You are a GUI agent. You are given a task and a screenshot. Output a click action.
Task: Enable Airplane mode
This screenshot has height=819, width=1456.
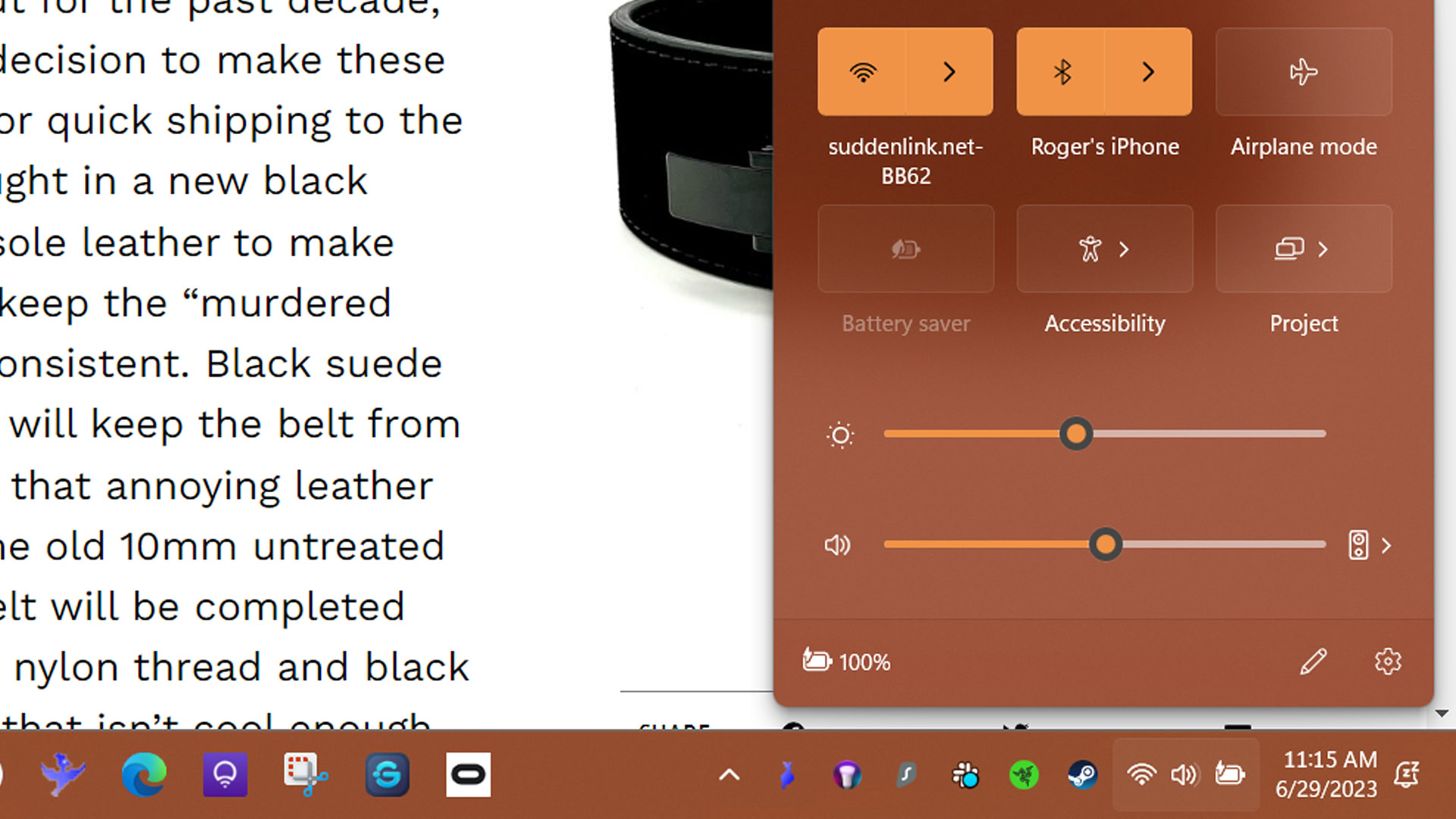(1303, 72)
